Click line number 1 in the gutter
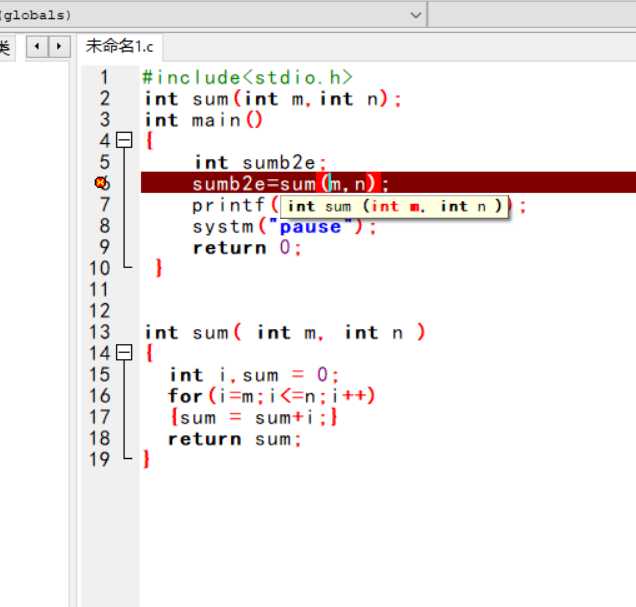The image size is (636, 607). tap(105, 77)
